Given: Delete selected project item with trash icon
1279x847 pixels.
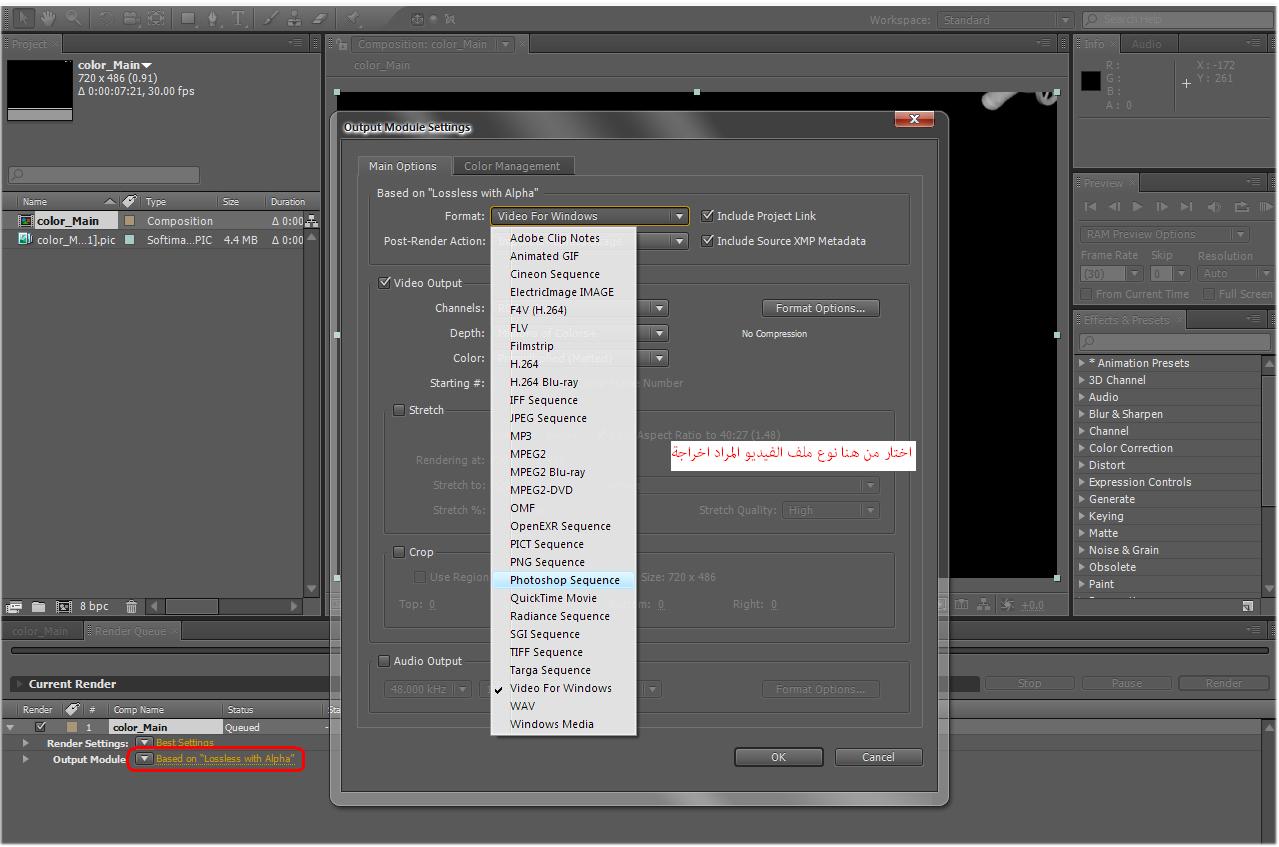Looking at the screenshot, I should (131, 606).
